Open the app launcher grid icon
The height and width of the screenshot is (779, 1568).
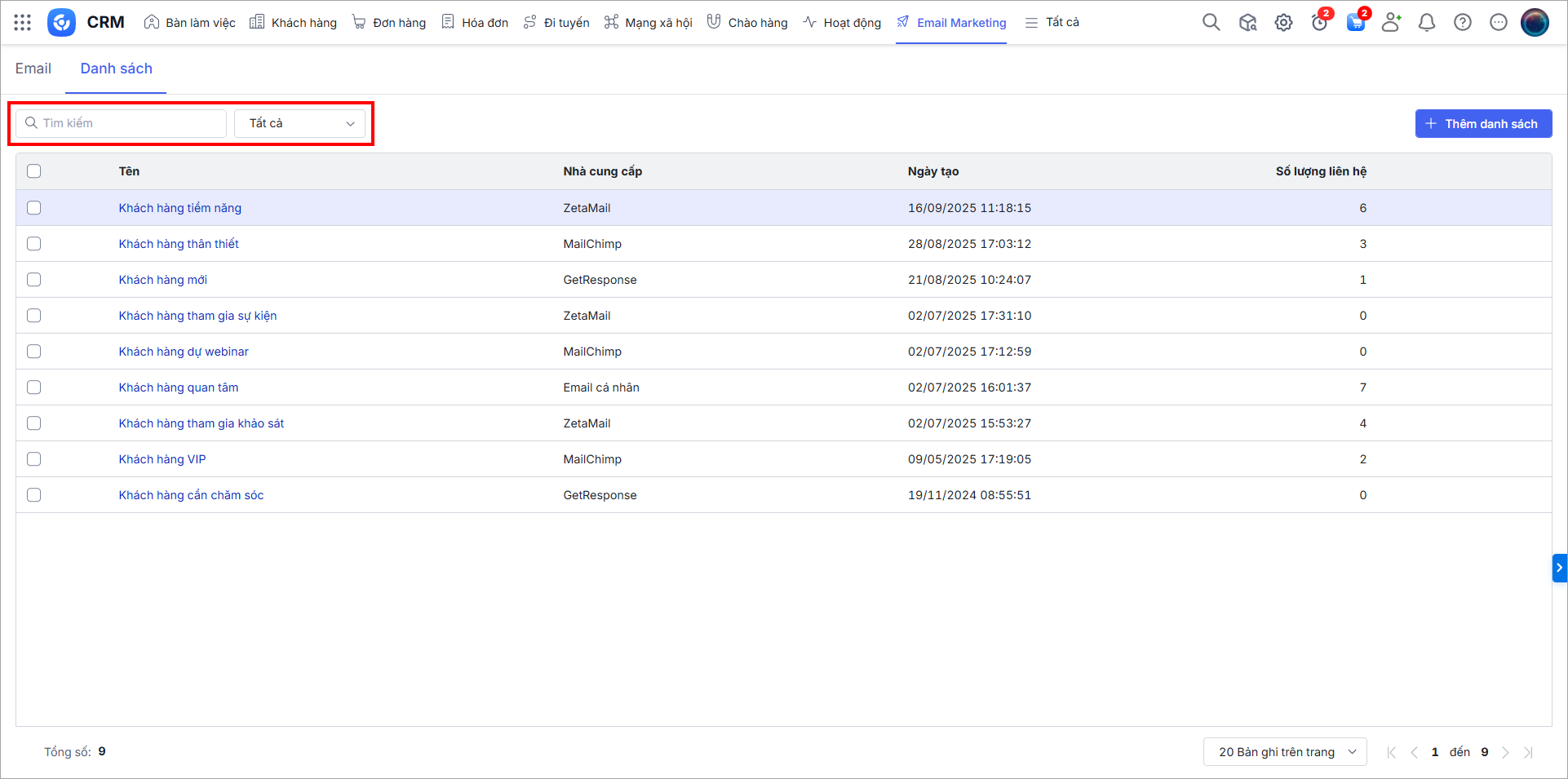click(23, 23)
